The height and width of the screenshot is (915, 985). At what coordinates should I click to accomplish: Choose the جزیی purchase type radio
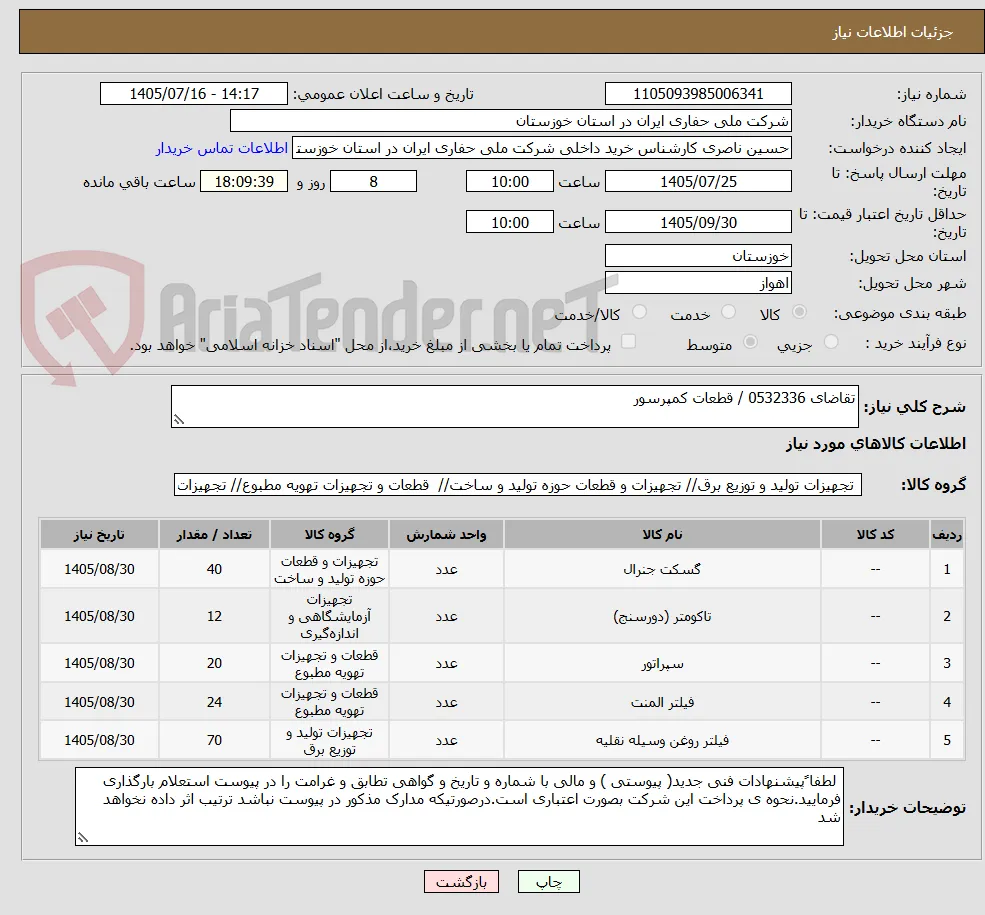click(831, 342)
